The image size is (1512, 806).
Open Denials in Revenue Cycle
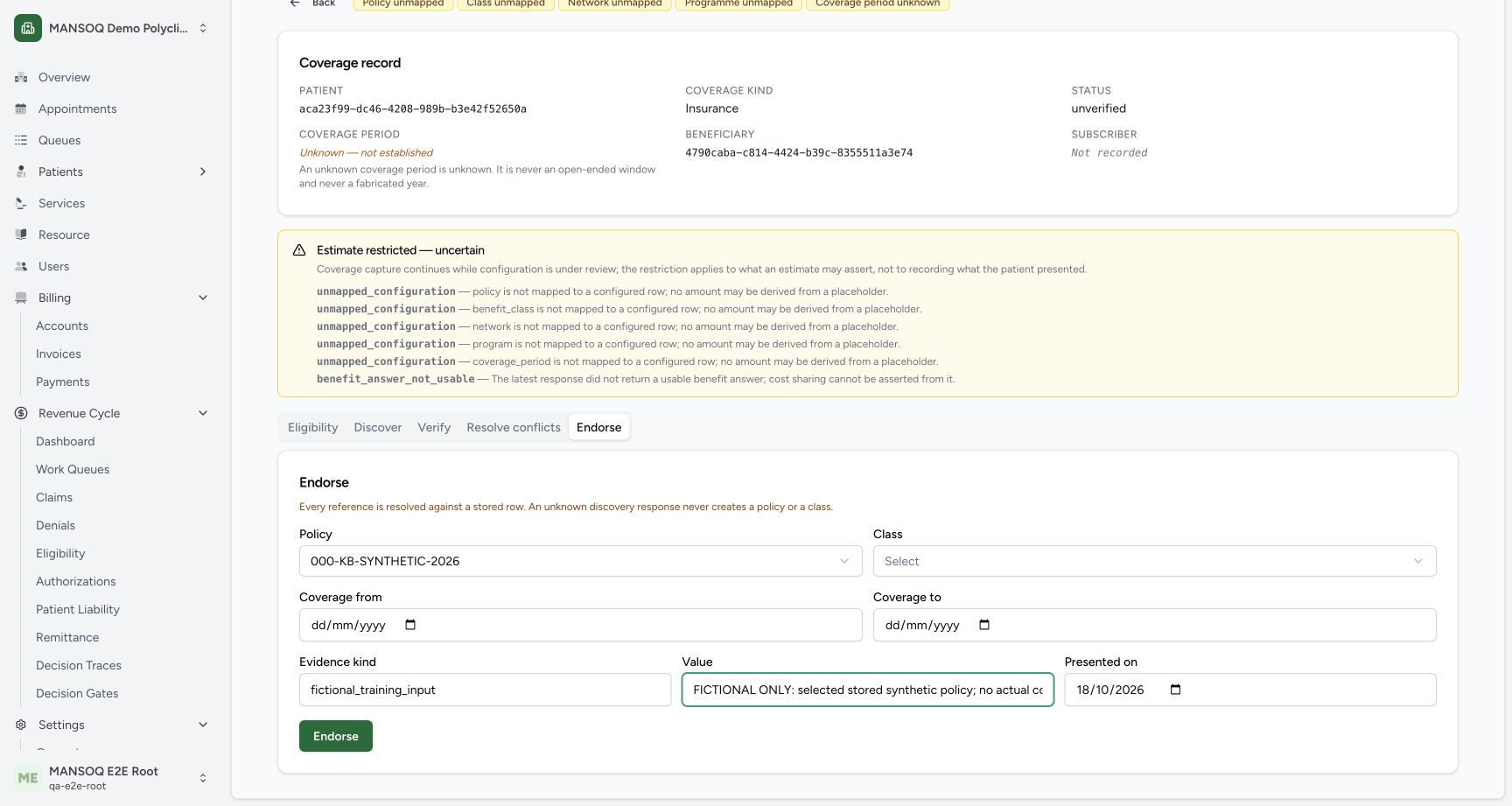point(56,525)
